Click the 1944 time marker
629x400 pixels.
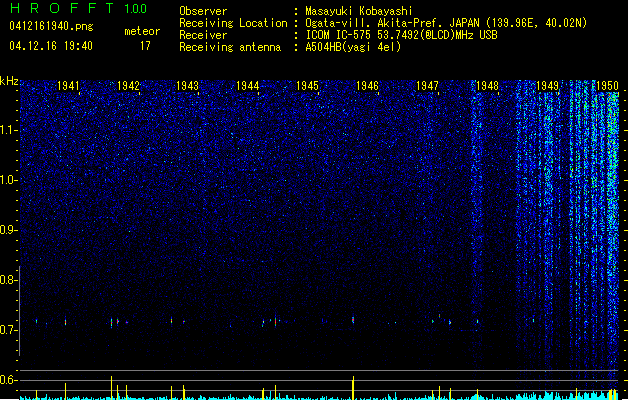[x=248, y=86]
